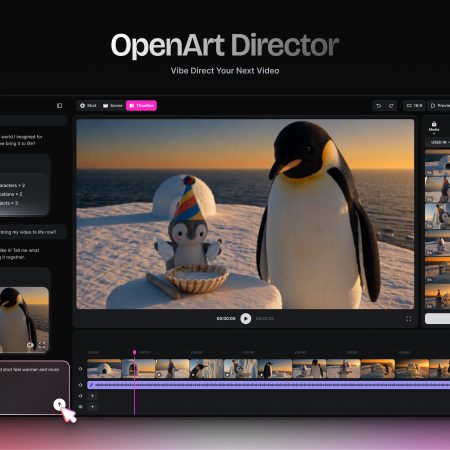Switch to the Scene tab

(x=113, y=106)
